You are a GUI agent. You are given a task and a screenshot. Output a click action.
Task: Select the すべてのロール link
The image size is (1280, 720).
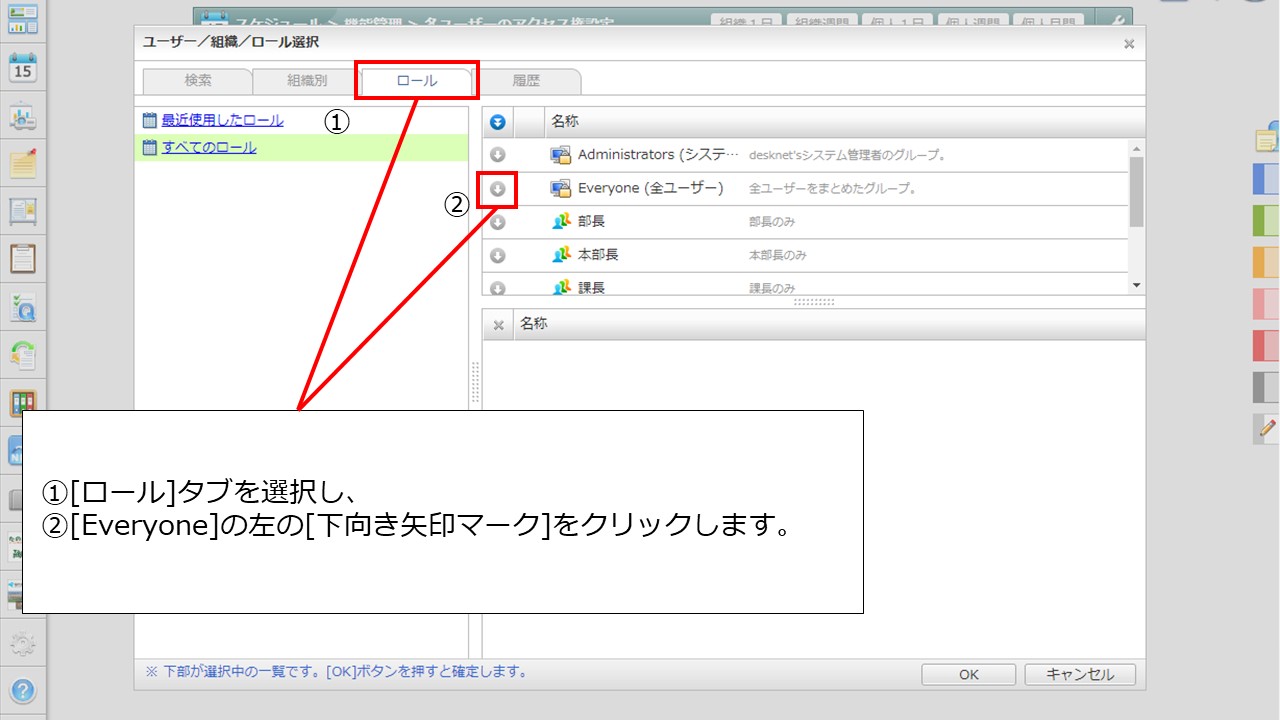coord(209,148)
